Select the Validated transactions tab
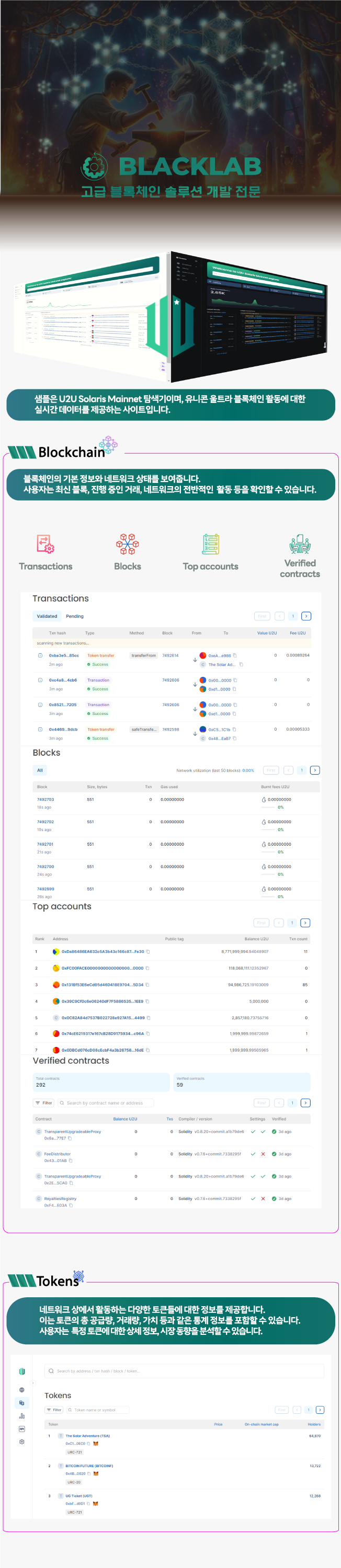The image size is (341, 1568). click(47, 616)
